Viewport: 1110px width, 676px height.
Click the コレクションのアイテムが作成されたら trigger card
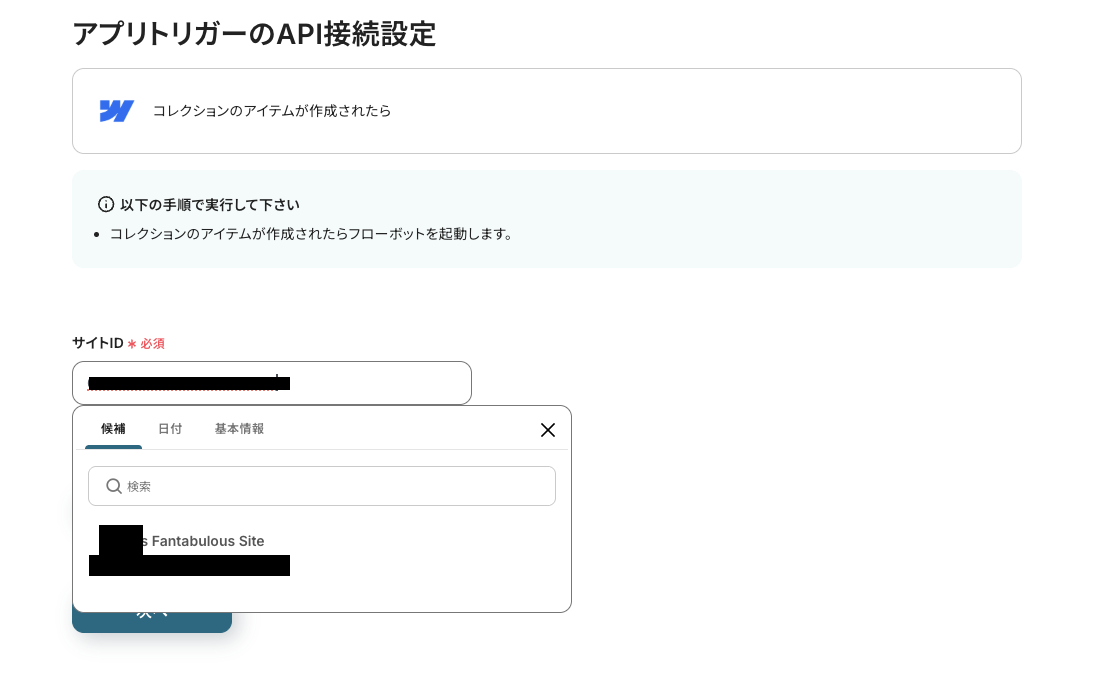(x=546, y=111)
